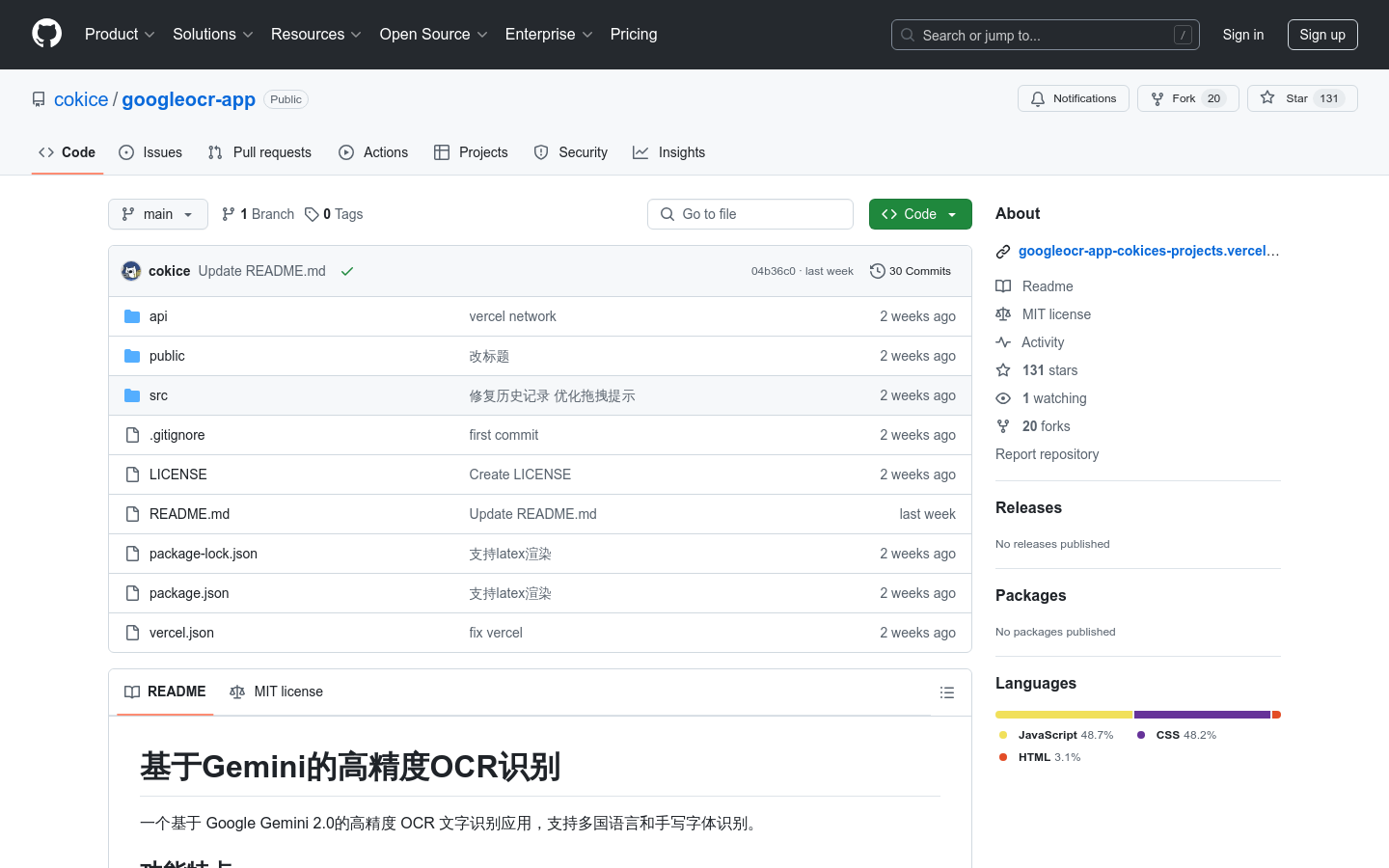Click the repository icon before cokice
The width and height of the screenshot is (1389, 868).
pyautogui.click(x=39, y=99)
